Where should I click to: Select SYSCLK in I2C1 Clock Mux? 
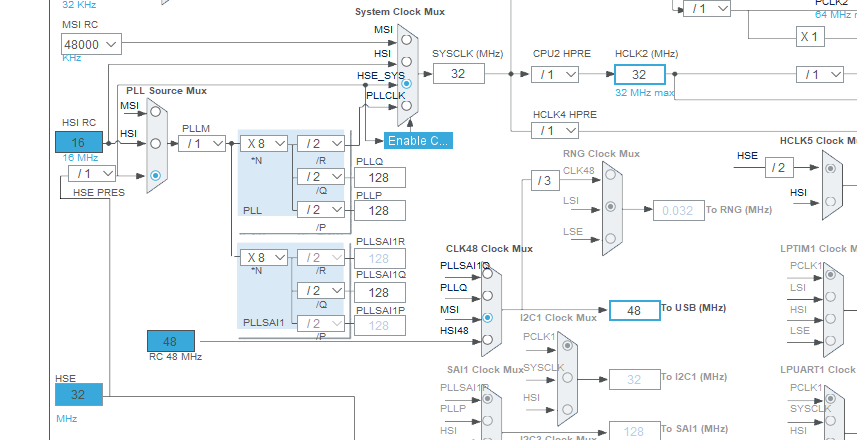click(x=567, y=377)
